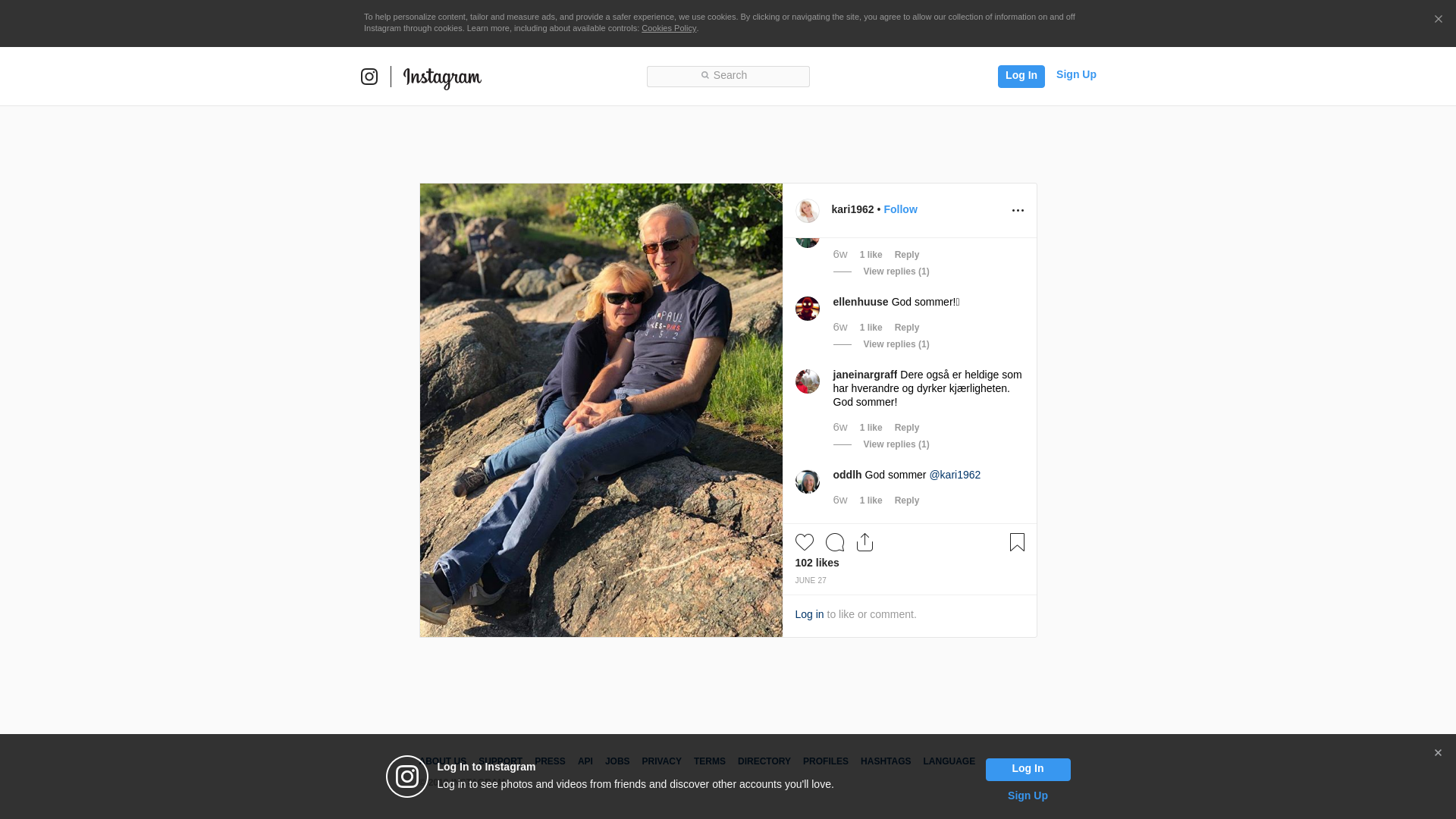
Task: Click the comment speech bubble icon
Action: tap(835, 542)
